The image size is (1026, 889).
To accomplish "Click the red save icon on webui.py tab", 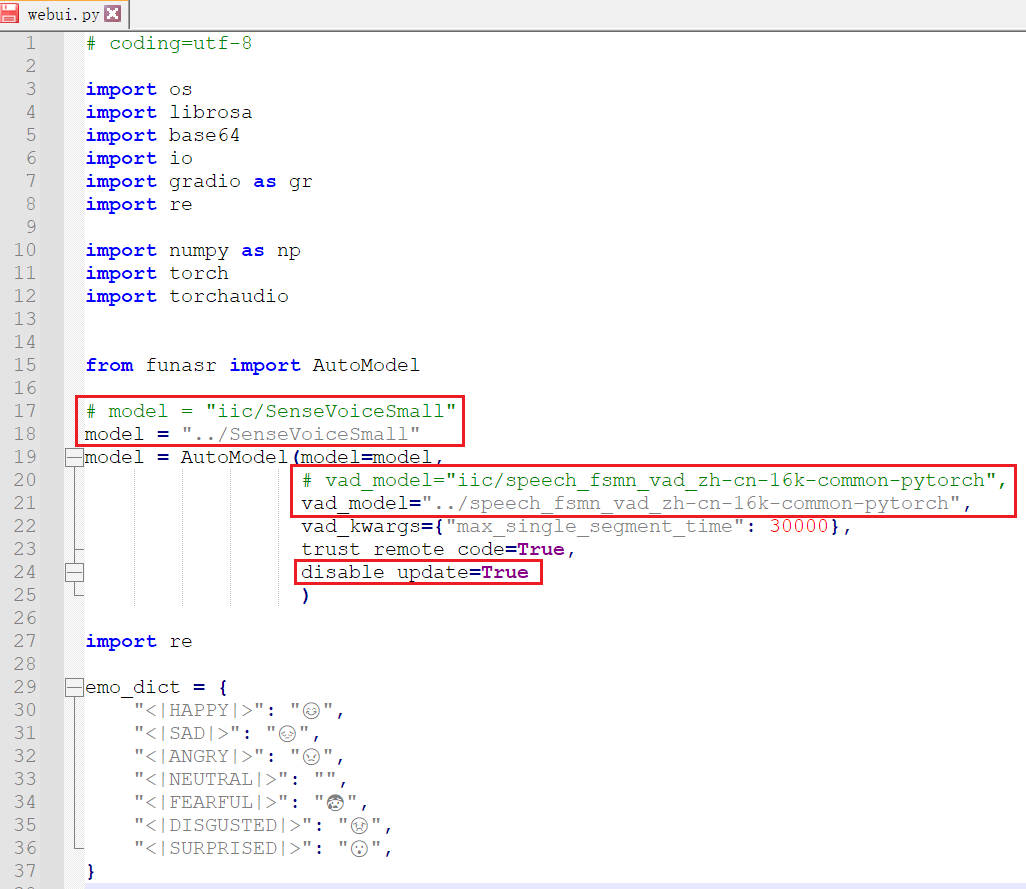I will click(x=9, y=13).
